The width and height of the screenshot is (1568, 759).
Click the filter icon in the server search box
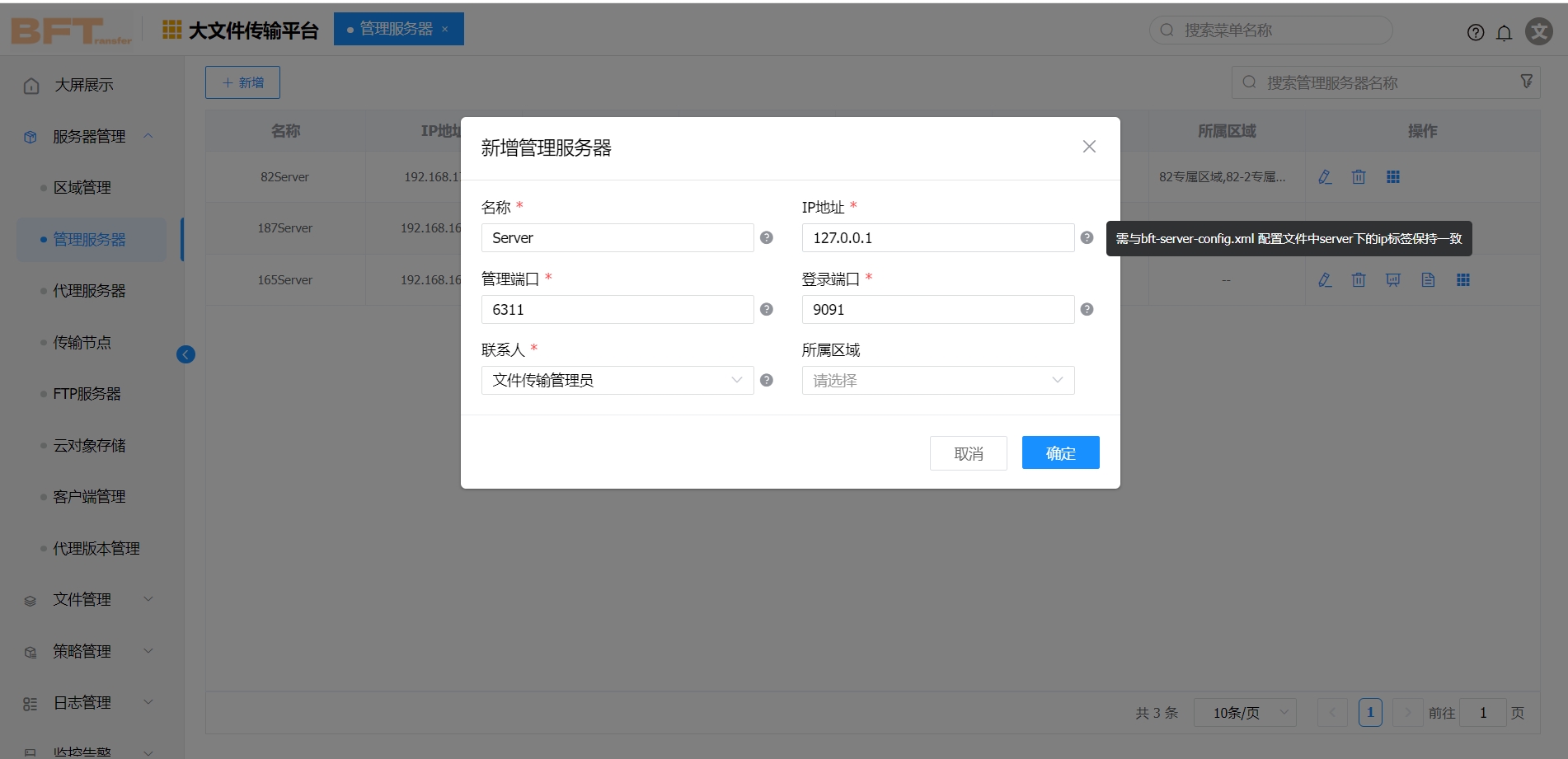tap(1526, 82)
